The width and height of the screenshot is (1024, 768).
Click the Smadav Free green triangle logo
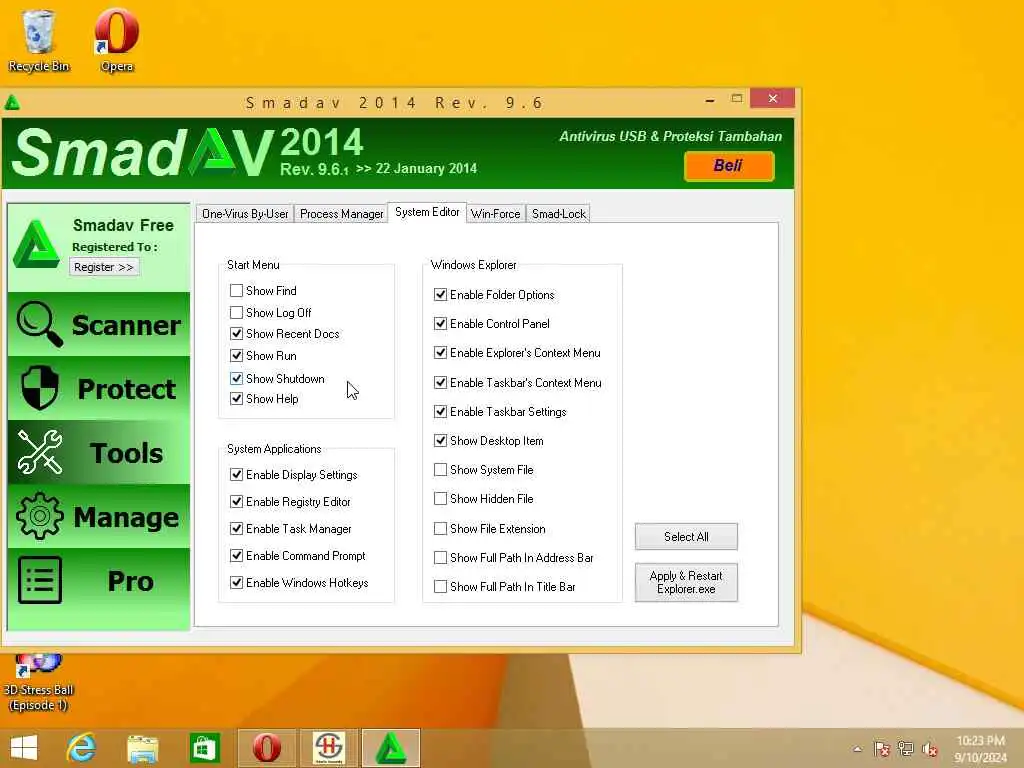click(x=36, y=245)
